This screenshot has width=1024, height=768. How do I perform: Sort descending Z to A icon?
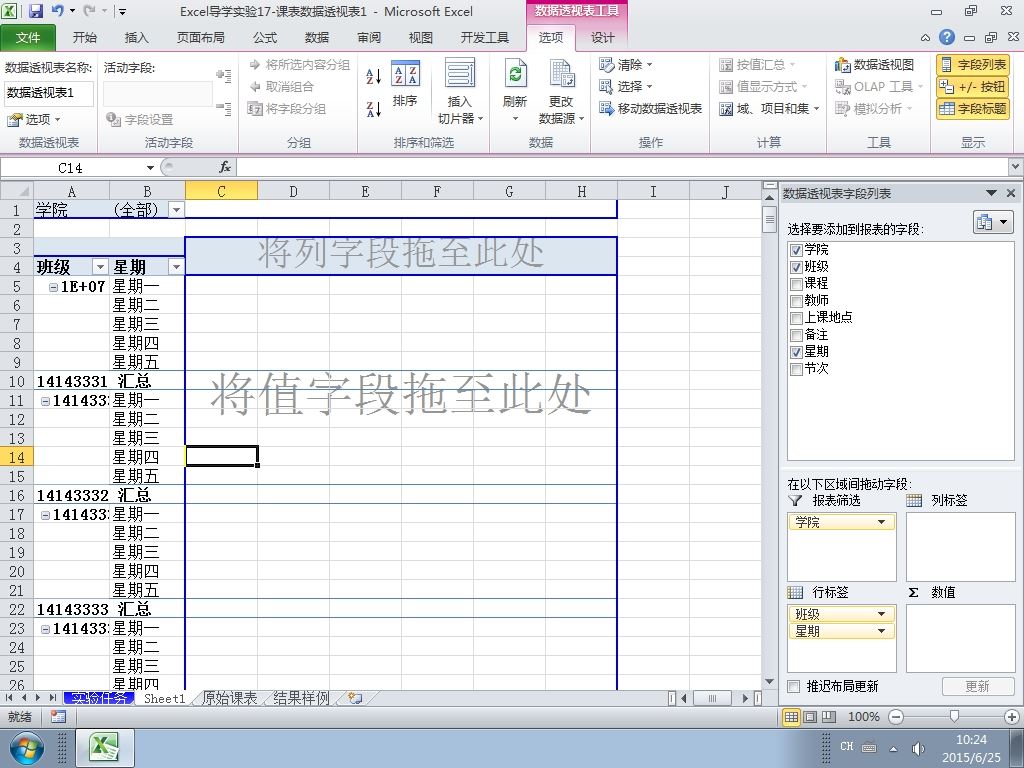[x=374, y=109]
